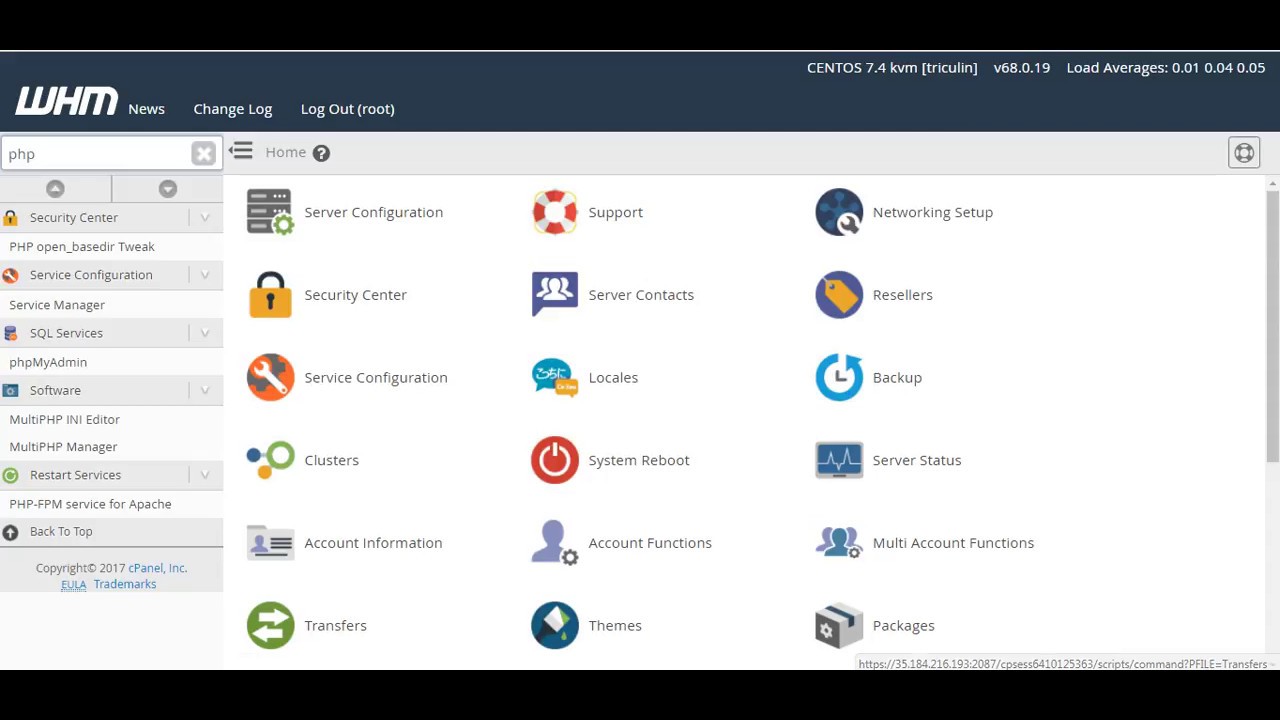Open the Networking Setup icon

839,212
